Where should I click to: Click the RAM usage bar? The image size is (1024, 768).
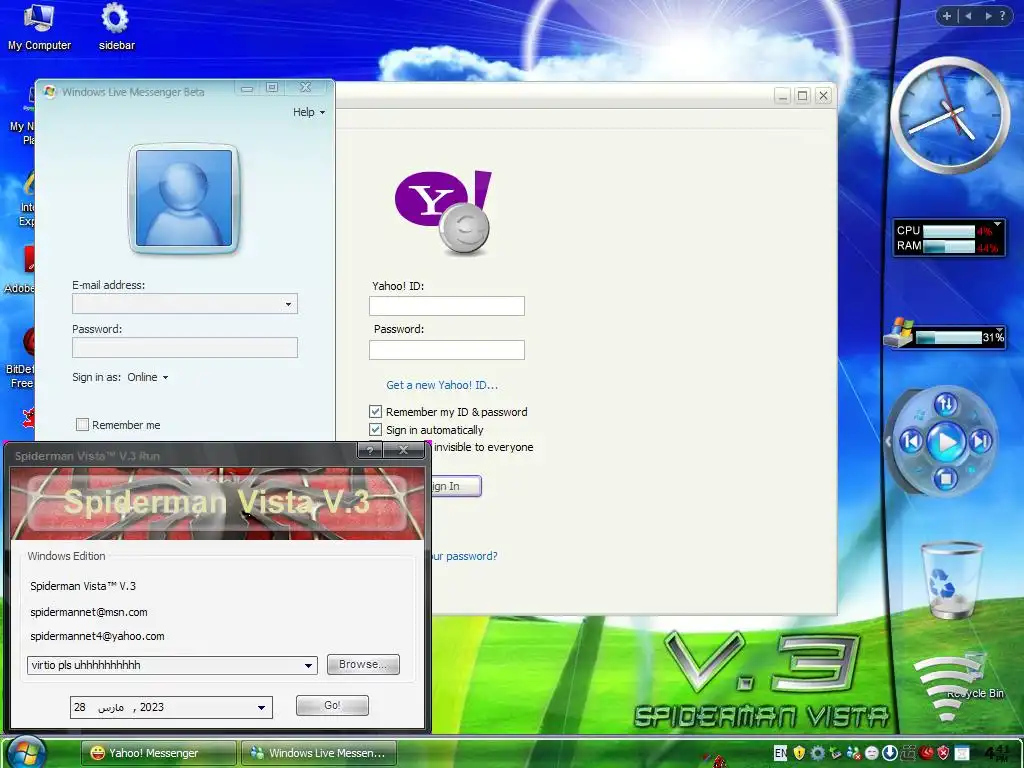point(949,246)
